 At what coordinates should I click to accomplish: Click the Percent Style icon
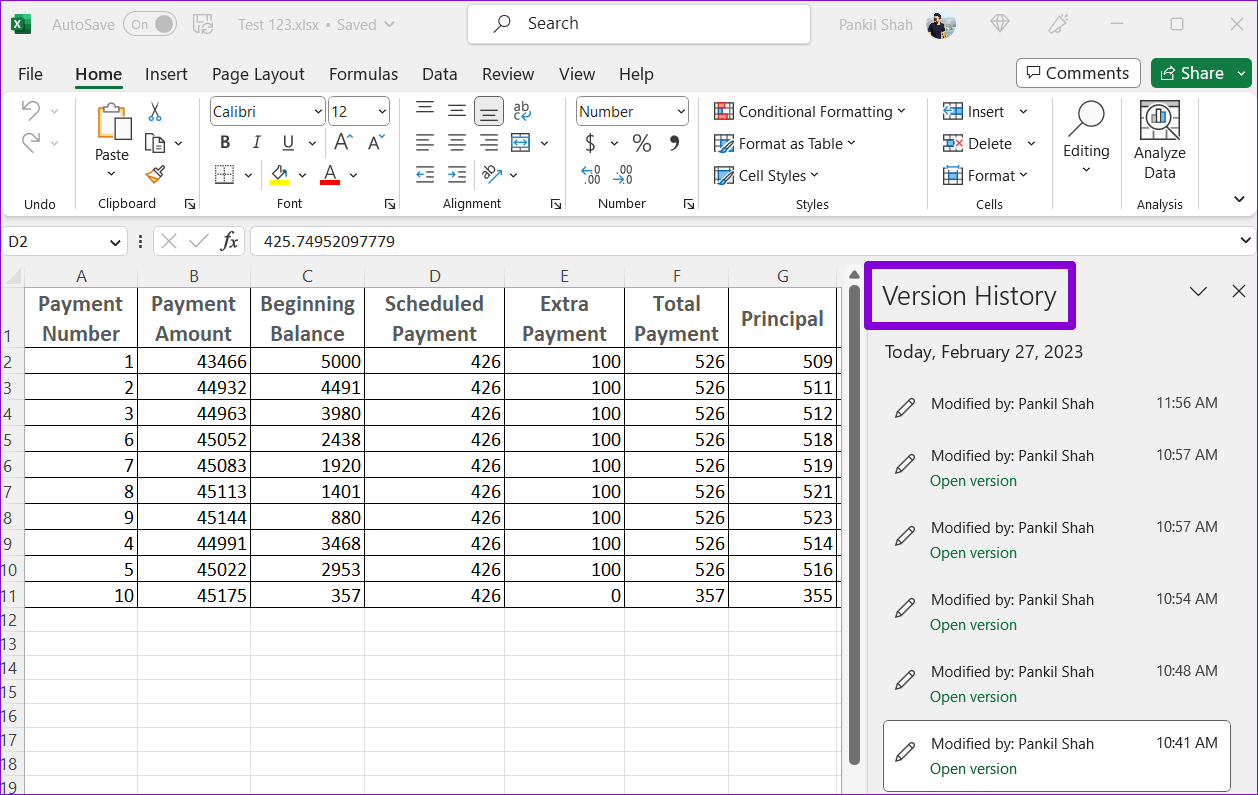641,143
